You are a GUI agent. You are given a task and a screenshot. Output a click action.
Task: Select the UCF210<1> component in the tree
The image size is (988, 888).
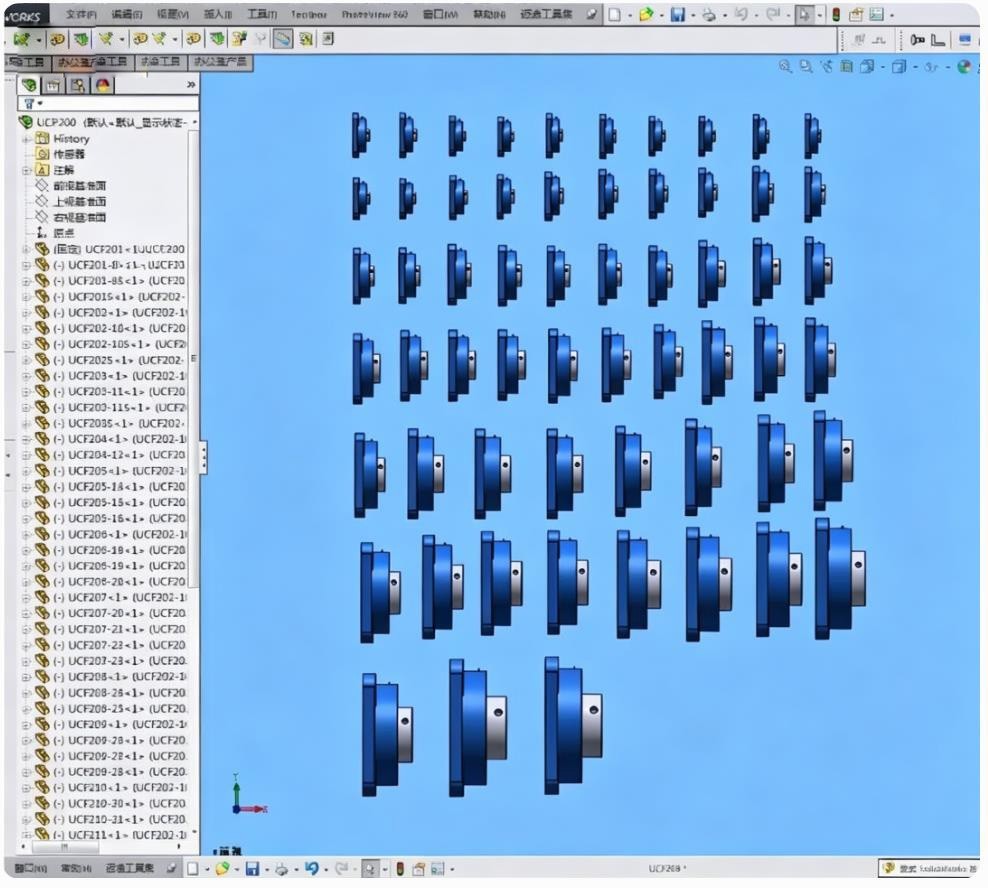(x=111, y=788)
